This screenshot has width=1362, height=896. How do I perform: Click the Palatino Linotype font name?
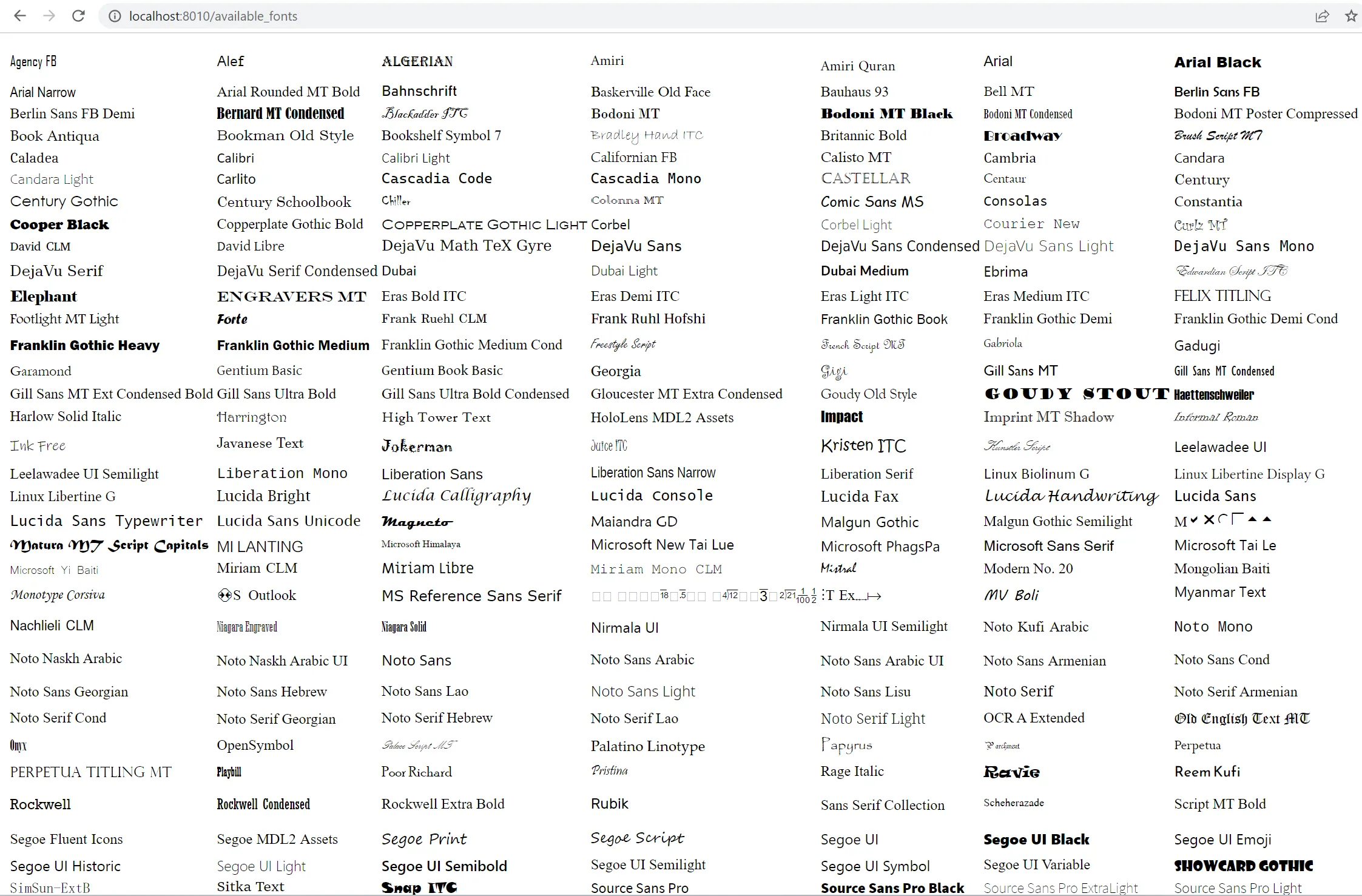coord(648,746)
